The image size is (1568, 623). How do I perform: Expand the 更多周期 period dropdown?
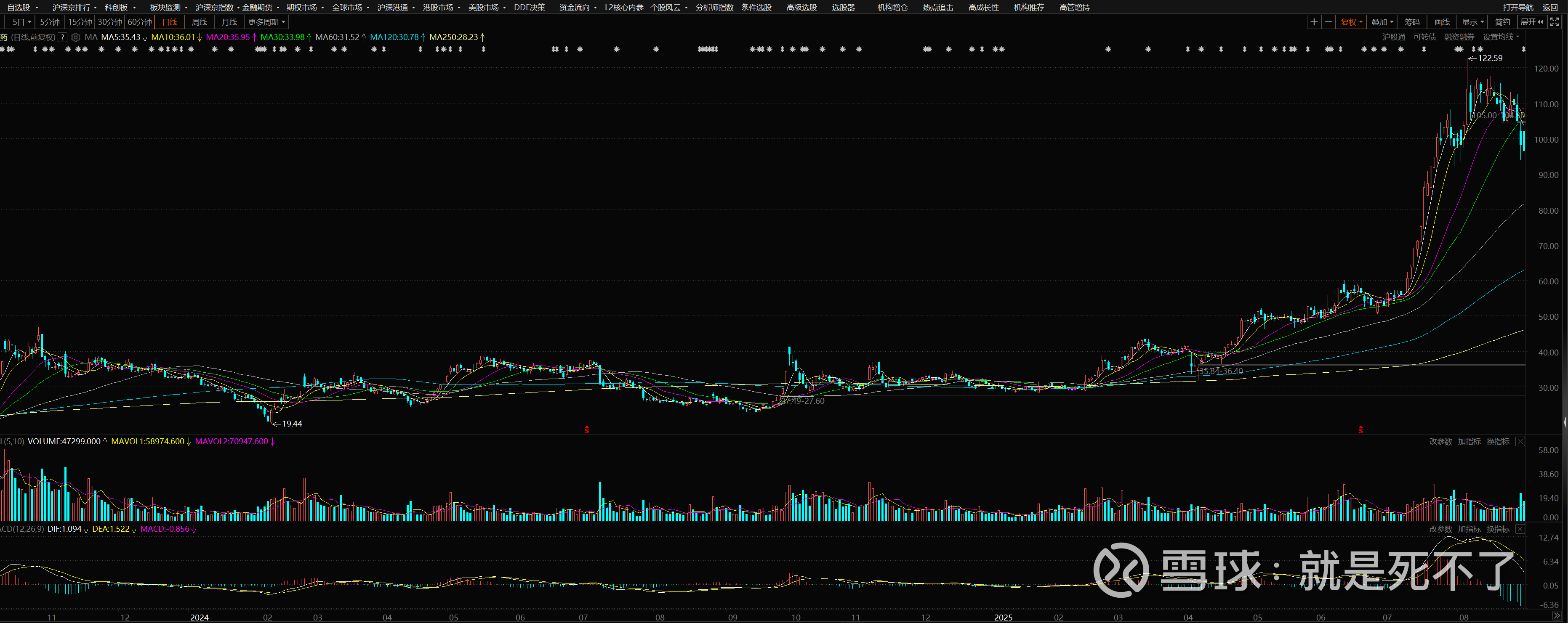click(266, 22)
